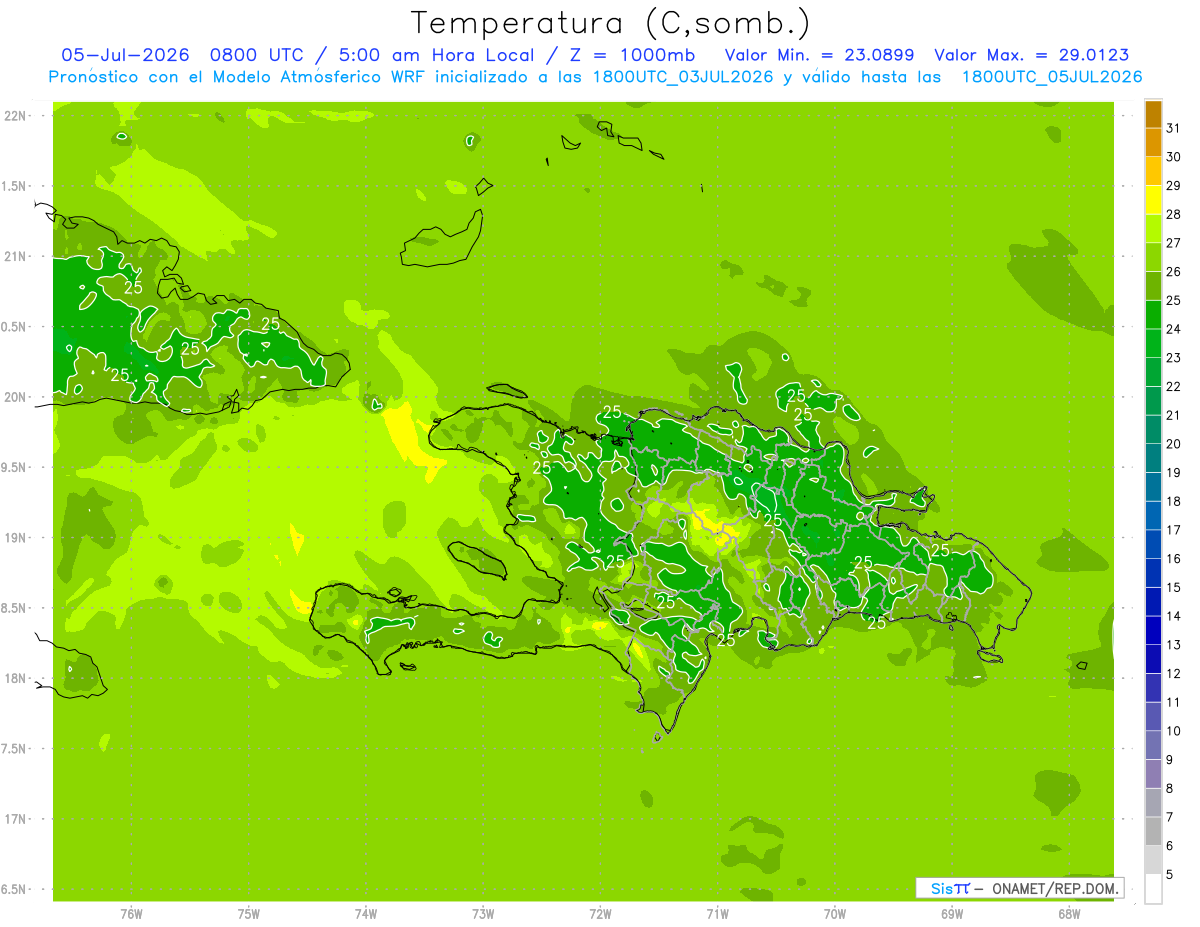Select the yellow 28 degree legend color
1200x927 pixels.
(x=1153, y=200)
